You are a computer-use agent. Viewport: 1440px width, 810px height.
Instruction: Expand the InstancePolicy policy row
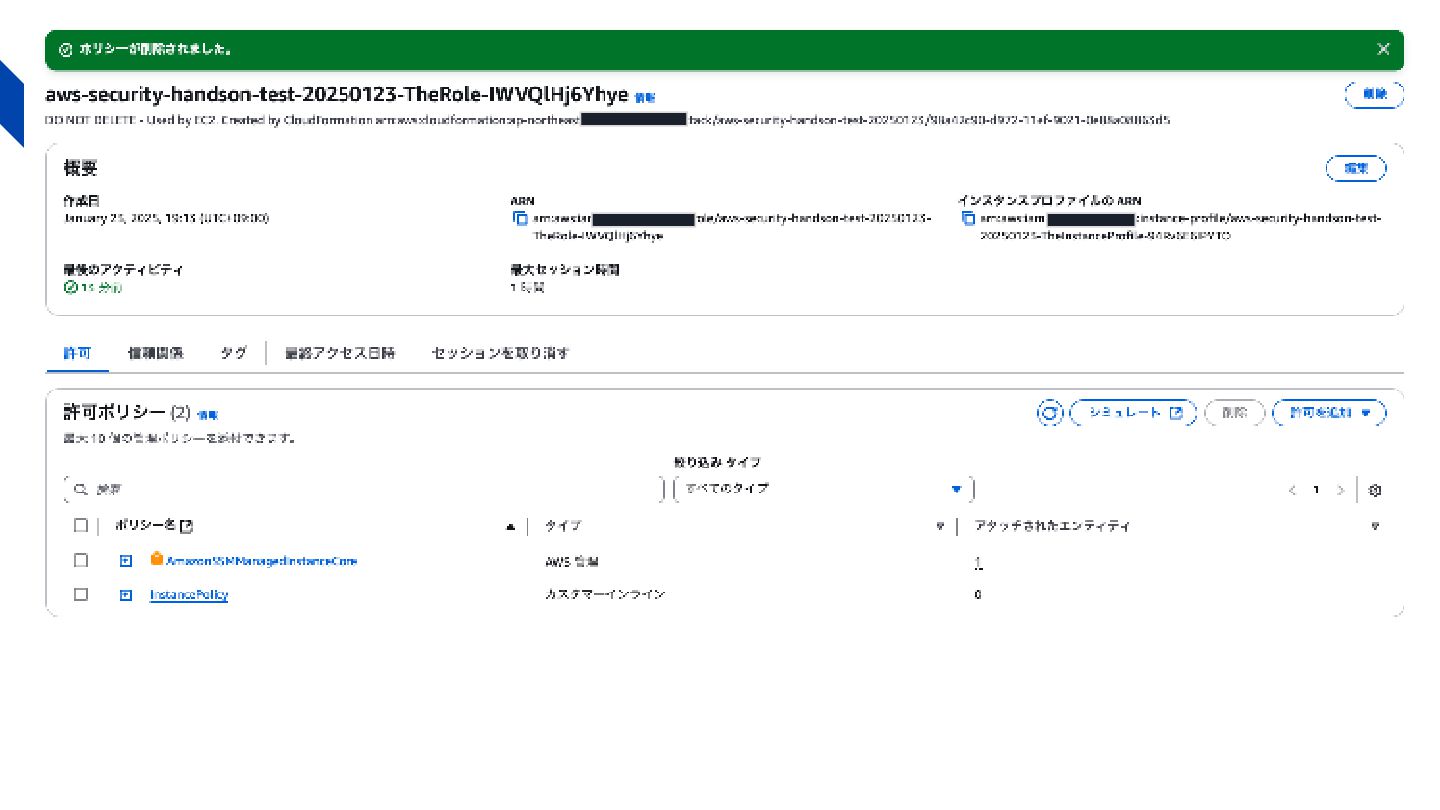click(126, 595)
